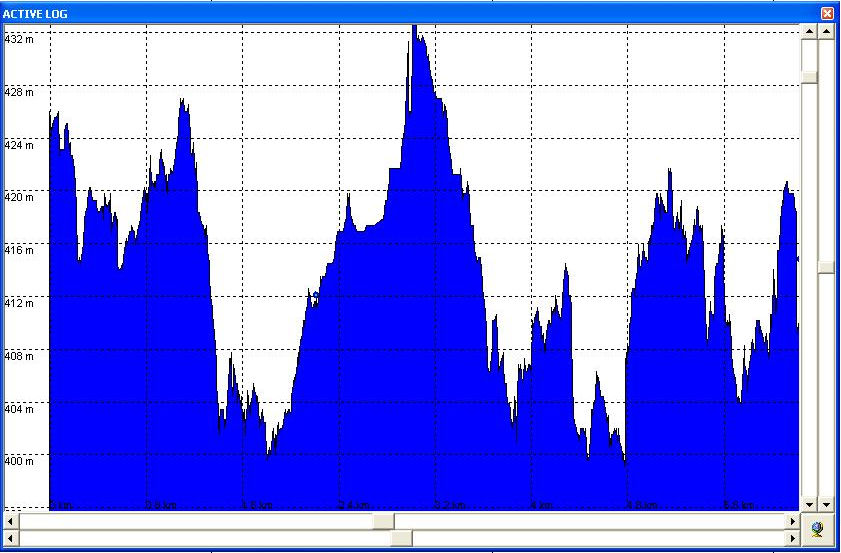Click lower horizontal scrollbar thumb
The width and height of the screenshot is (841, 553).
(x=402, y=537)
